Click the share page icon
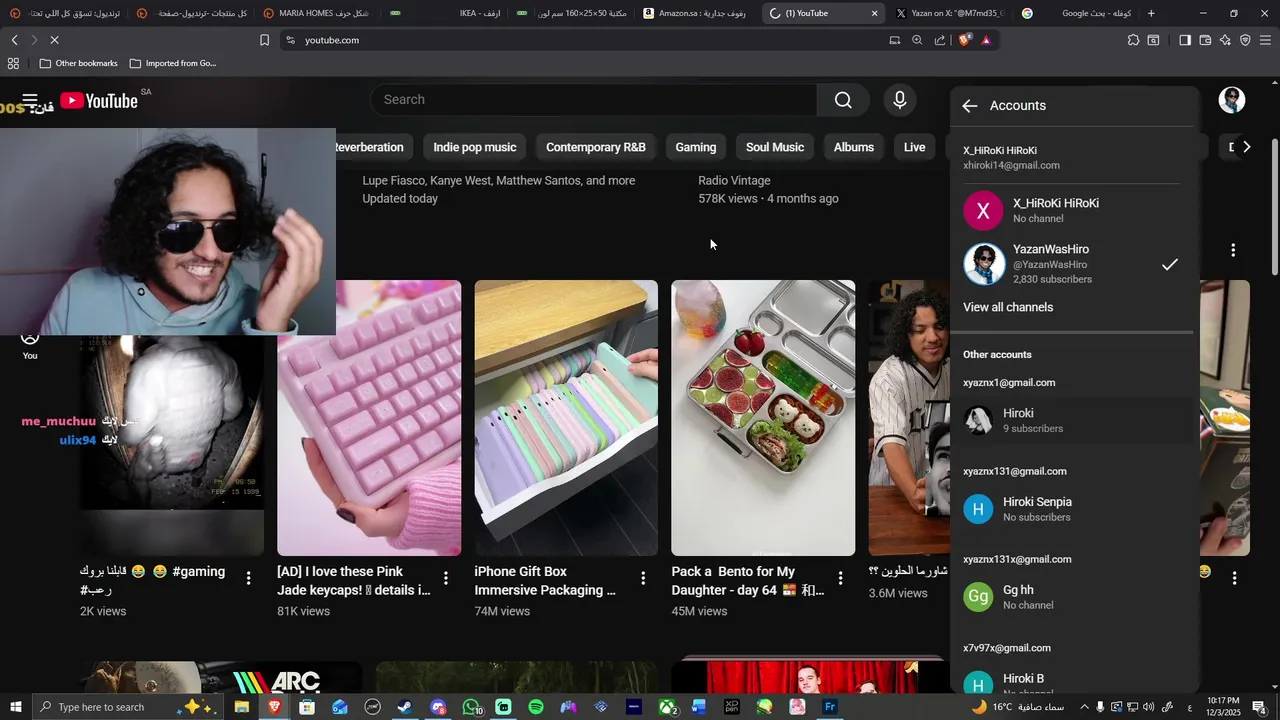Screen dimensions: 1280x720 tap(940, 40)
